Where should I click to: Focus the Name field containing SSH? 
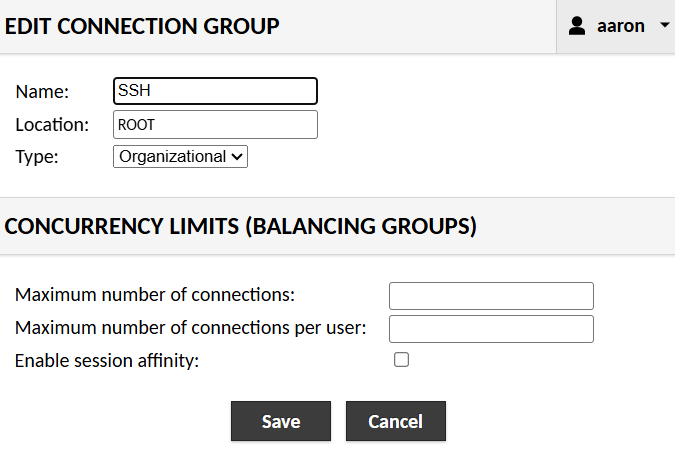click(215, 91)
